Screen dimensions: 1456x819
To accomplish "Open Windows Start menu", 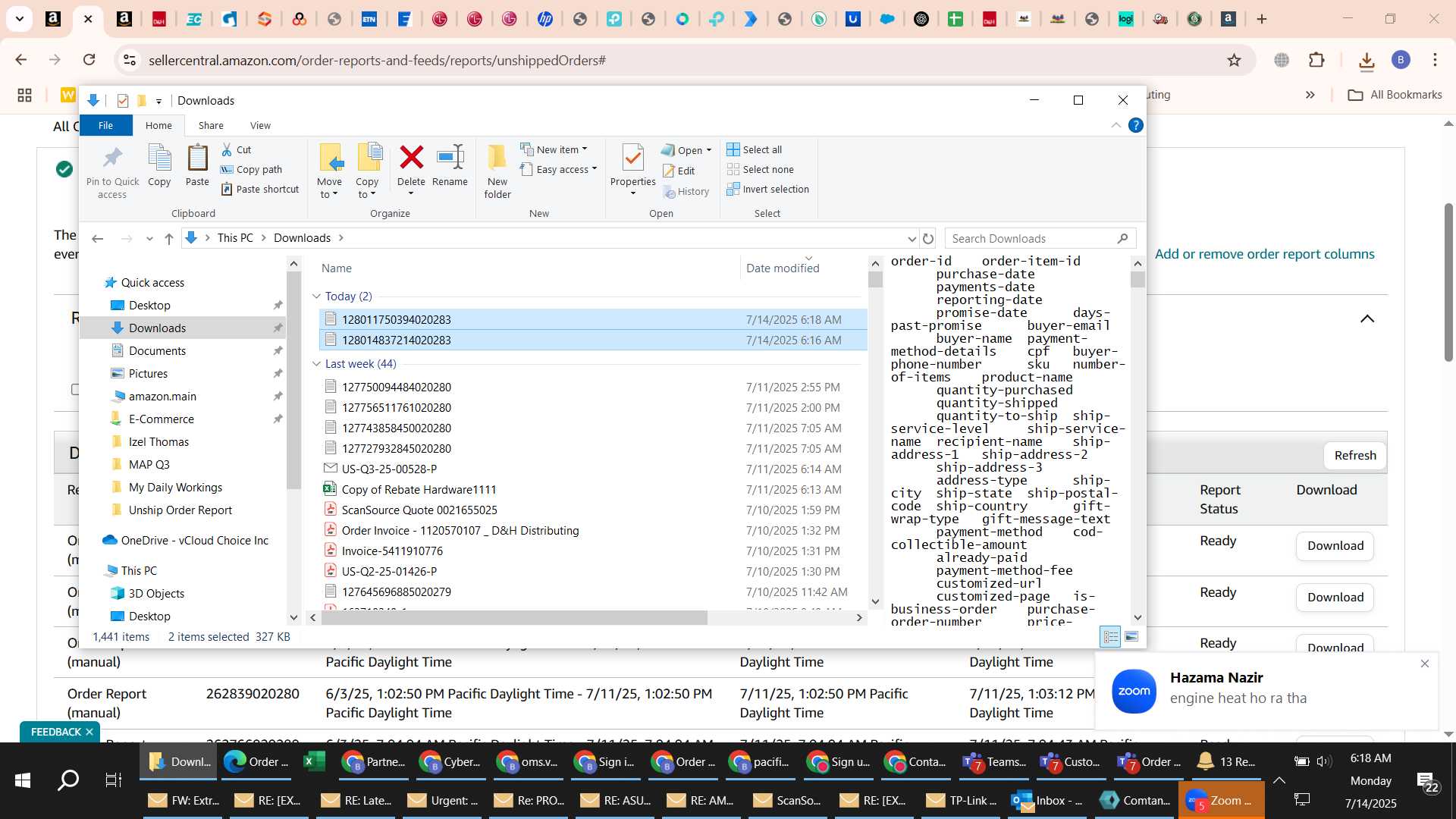I will coord(23,780).
